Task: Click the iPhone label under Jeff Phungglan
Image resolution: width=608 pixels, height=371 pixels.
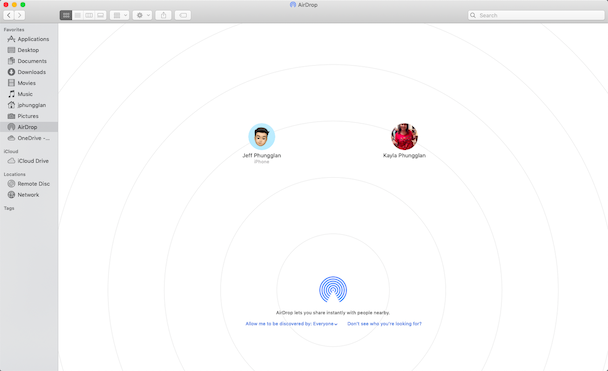Action: [262, 162]
